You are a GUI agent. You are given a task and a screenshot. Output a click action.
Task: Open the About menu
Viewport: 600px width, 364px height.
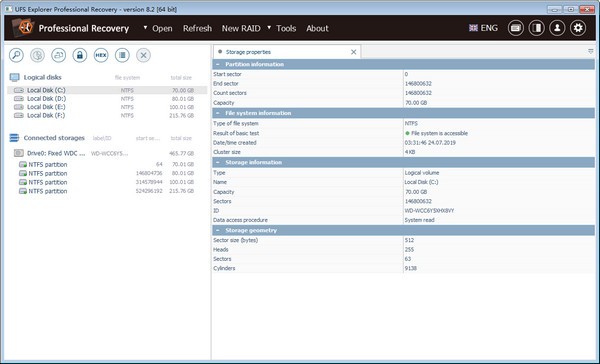(317, 28)
